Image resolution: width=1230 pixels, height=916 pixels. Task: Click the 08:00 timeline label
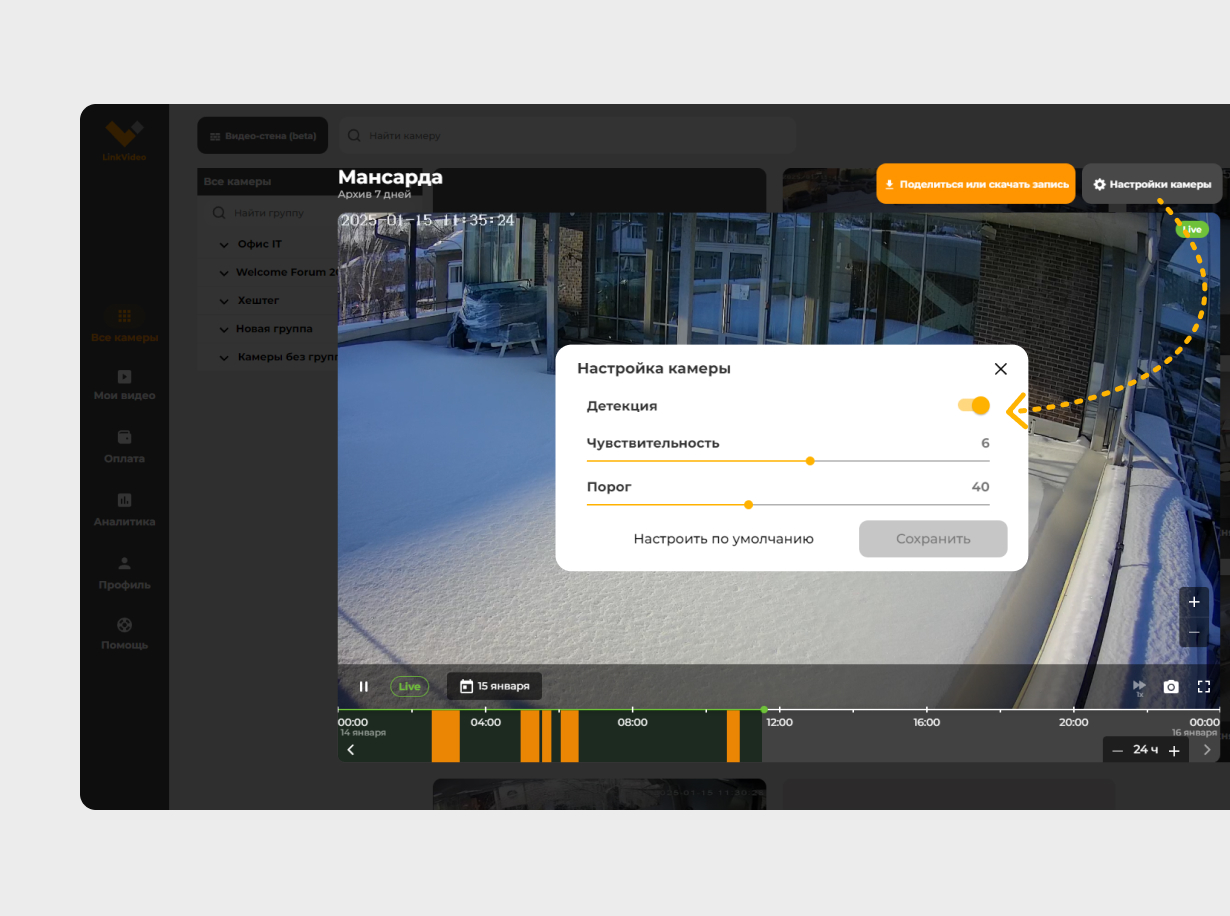pyautogui.click(x=632, y=722)
